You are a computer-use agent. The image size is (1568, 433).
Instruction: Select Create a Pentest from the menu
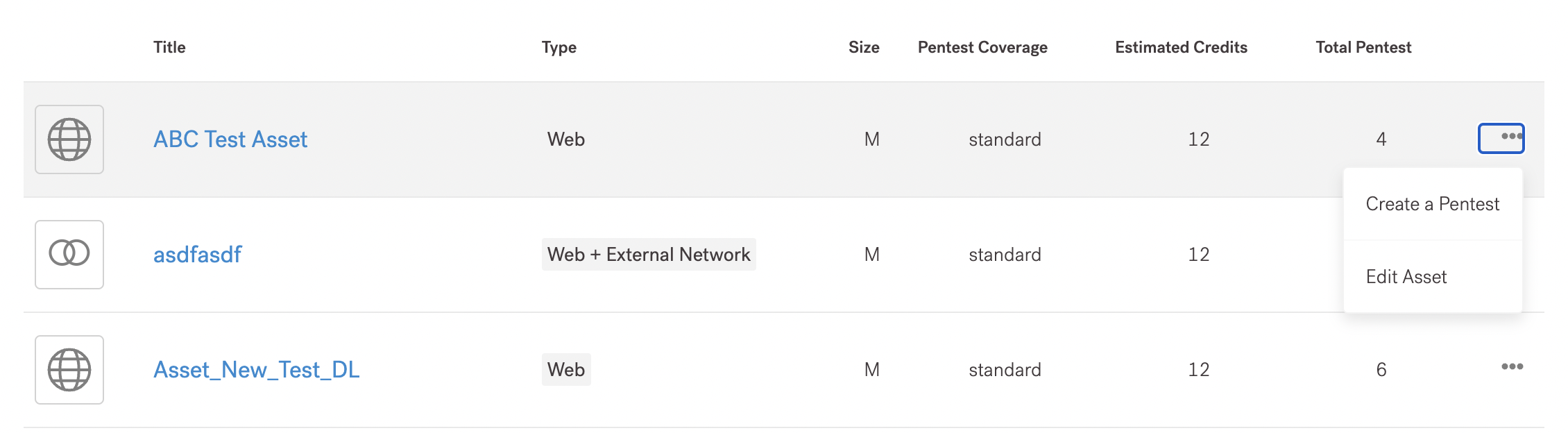pos(1432,204)
